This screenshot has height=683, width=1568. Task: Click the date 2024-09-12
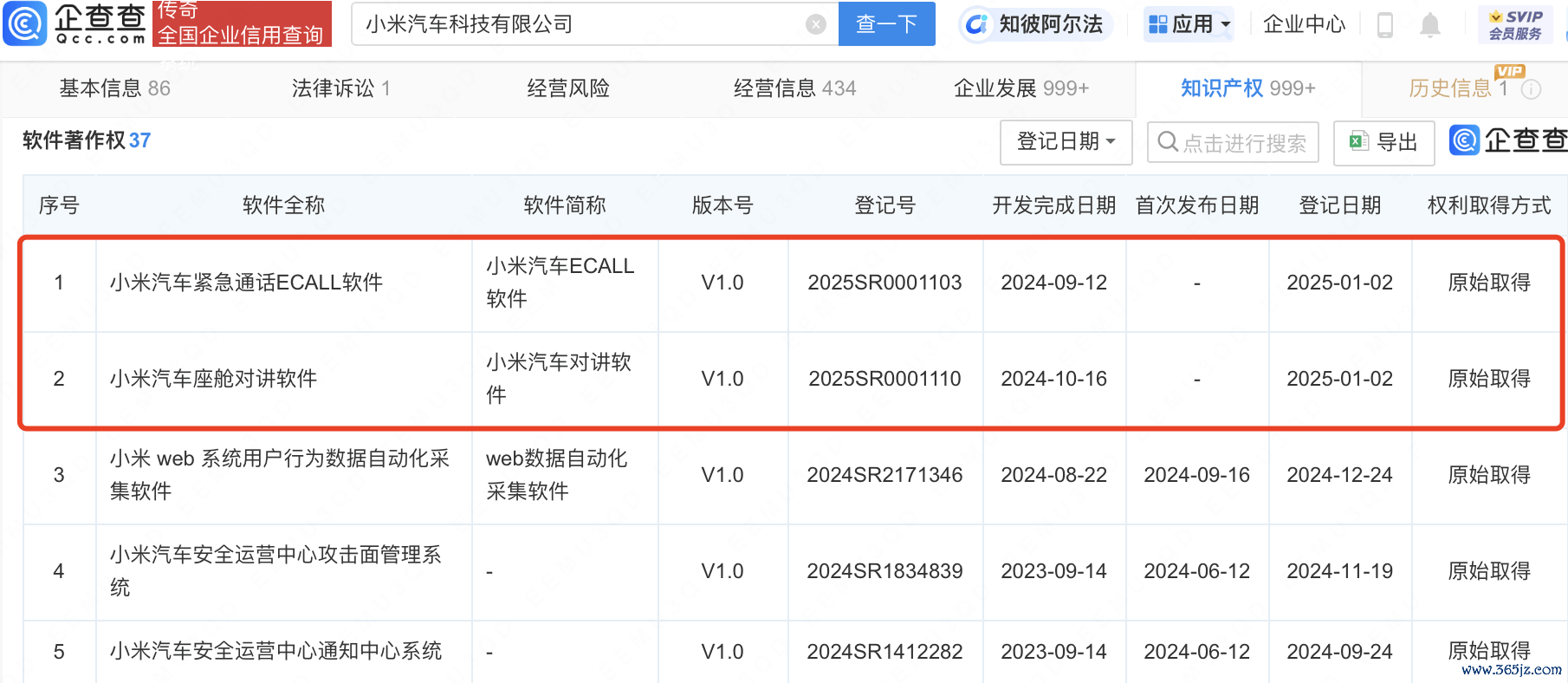click(1053, 283)
